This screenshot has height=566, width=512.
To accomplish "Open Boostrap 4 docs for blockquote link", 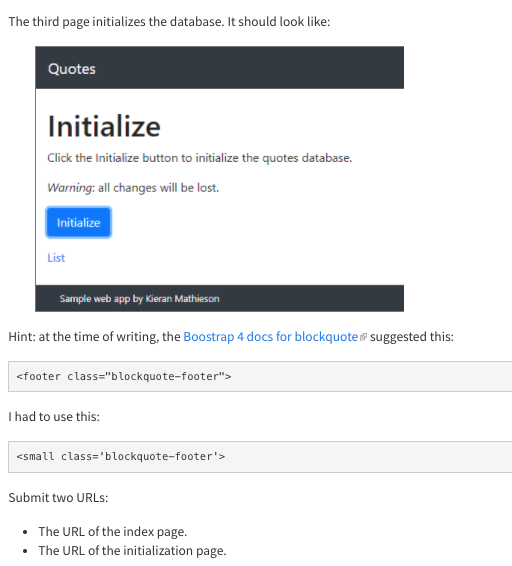I will (270, 336).
